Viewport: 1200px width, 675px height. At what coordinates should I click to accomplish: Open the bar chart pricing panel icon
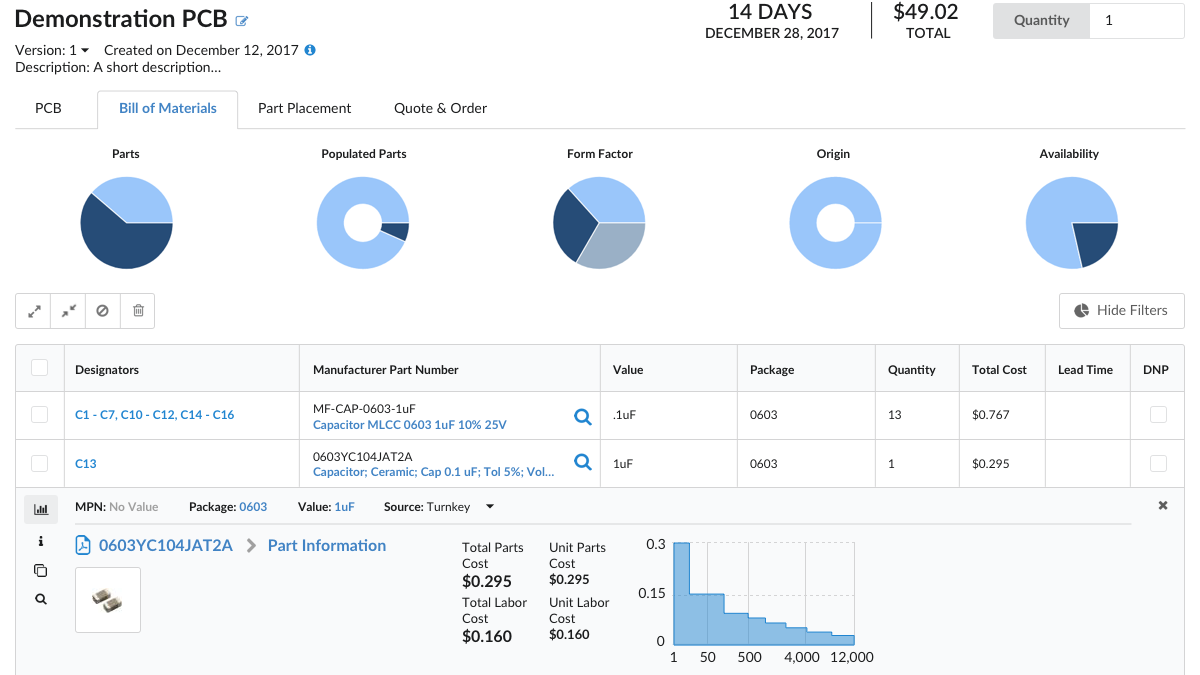point(41,508)
